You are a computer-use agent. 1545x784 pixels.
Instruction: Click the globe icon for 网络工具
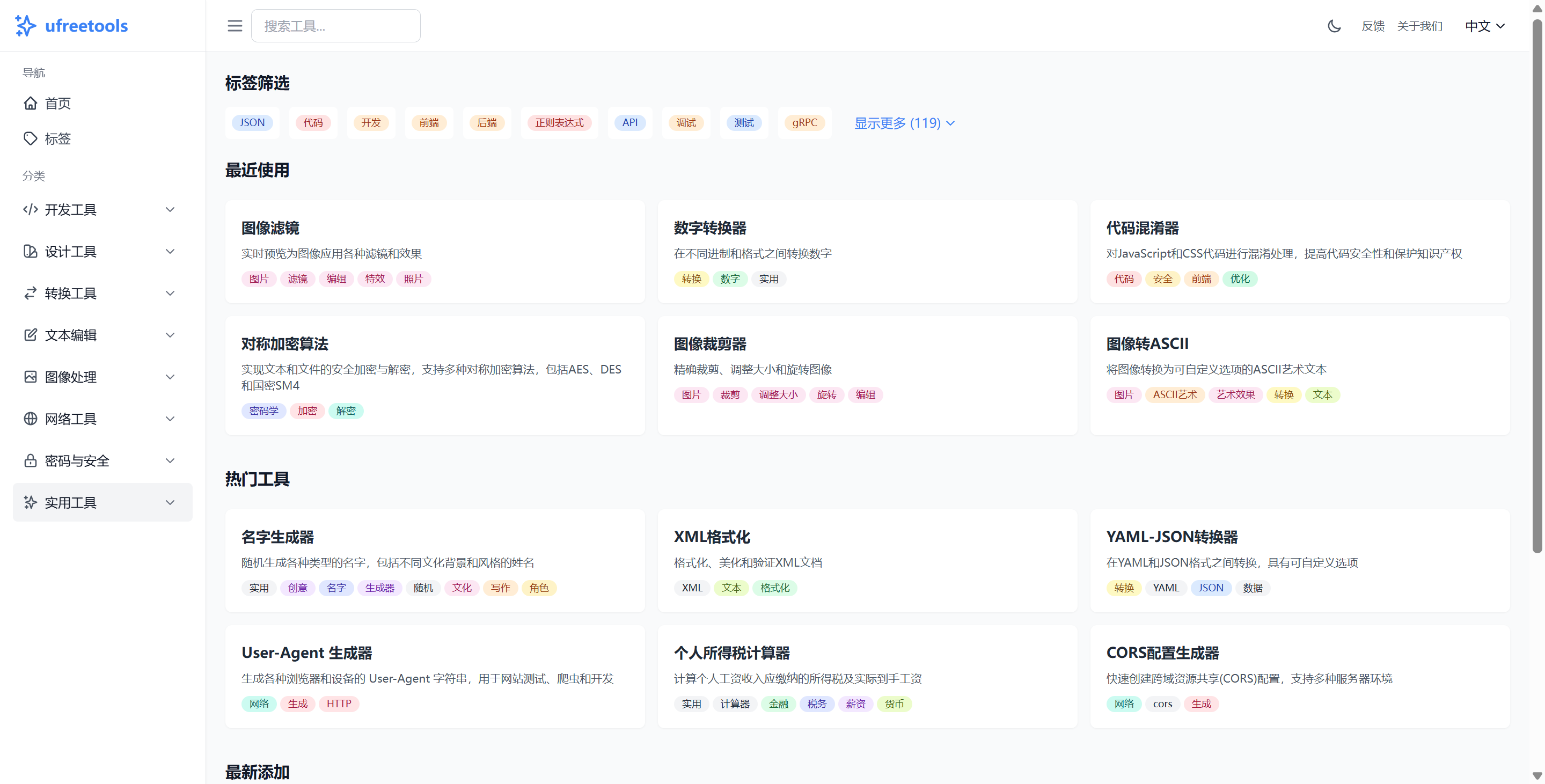[31, 419]
